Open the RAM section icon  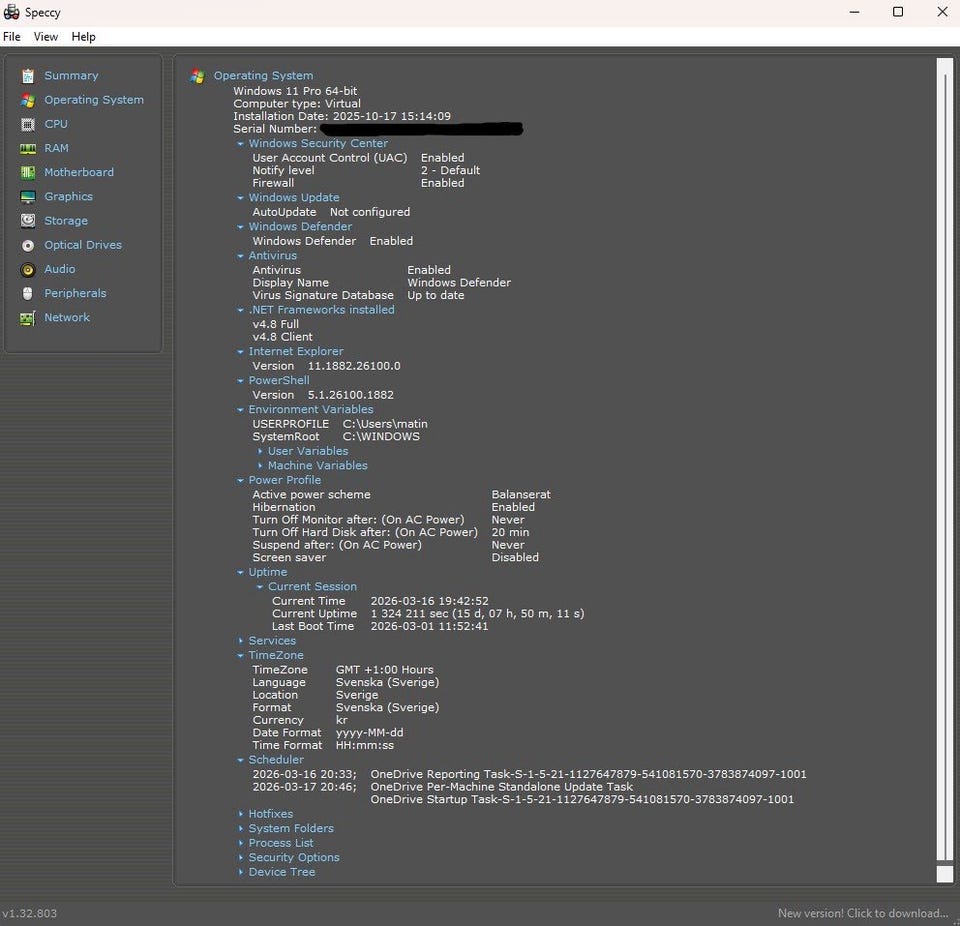pos(27,148)
